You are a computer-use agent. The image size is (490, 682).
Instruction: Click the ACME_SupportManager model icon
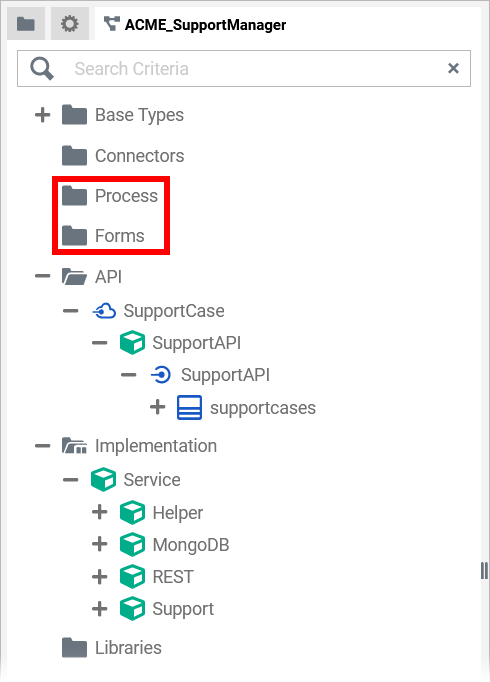[112, 23]
